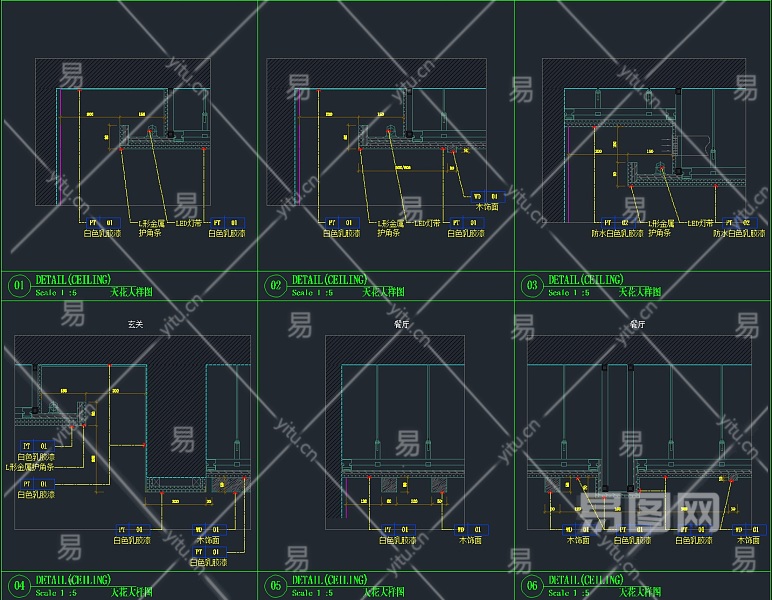Image resolution: width=772 pixels, height=600 pixels.
Task: Select 'Scale 1:5' text under detail 03
Action: click(x=569, y=293)
